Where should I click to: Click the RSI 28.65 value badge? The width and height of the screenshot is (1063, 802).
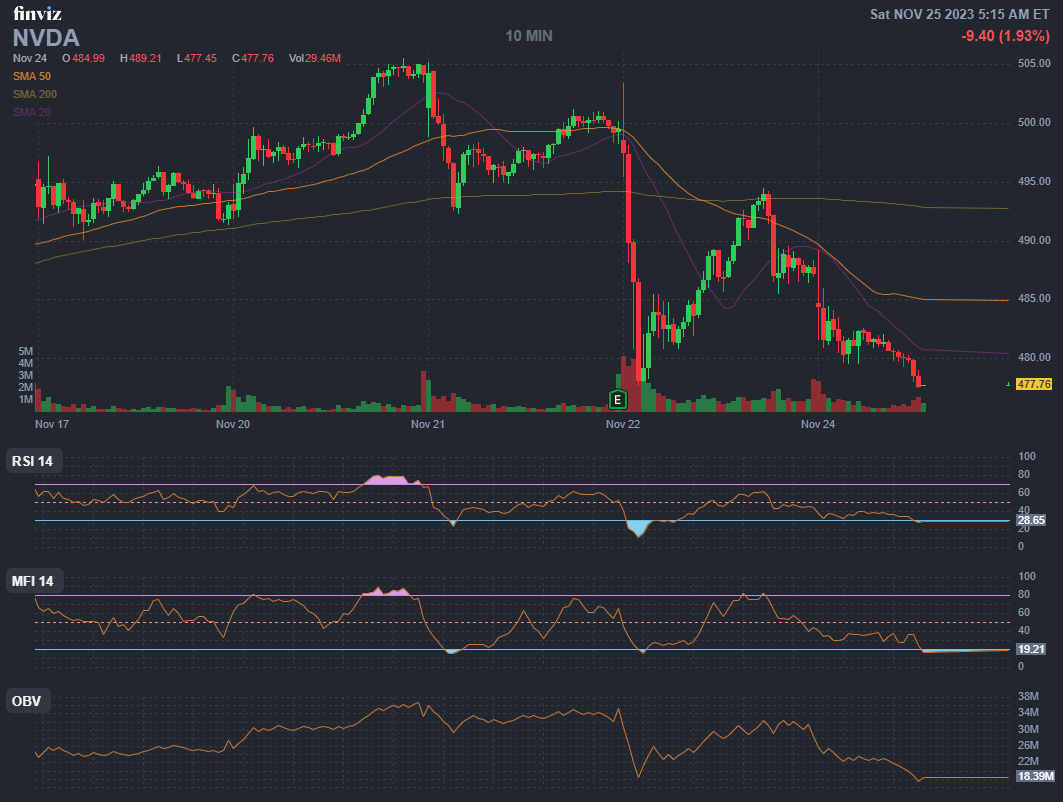click(x=1031, y=521)
